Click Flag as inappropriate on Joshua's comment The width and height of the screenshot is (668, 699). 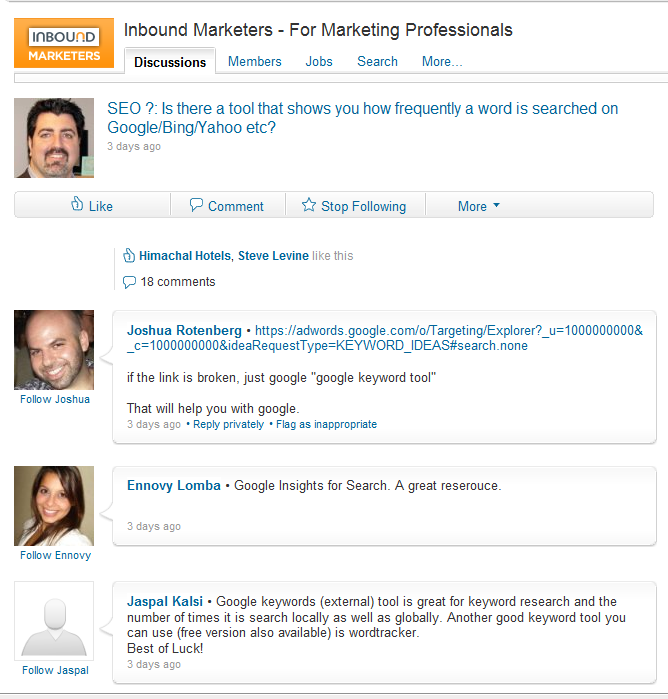tap(326, 424)
